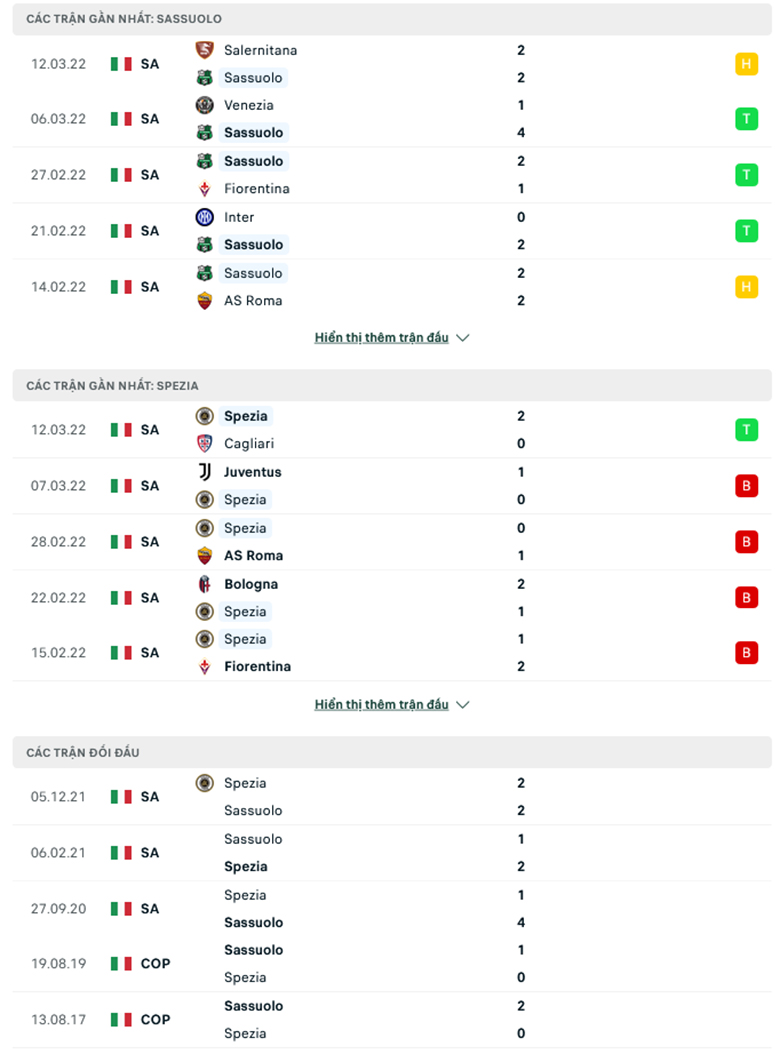This screenshot has height=1054, width=780.
Task: Click the Italian flag next to 05.12.21
Action: coord(119,796)
